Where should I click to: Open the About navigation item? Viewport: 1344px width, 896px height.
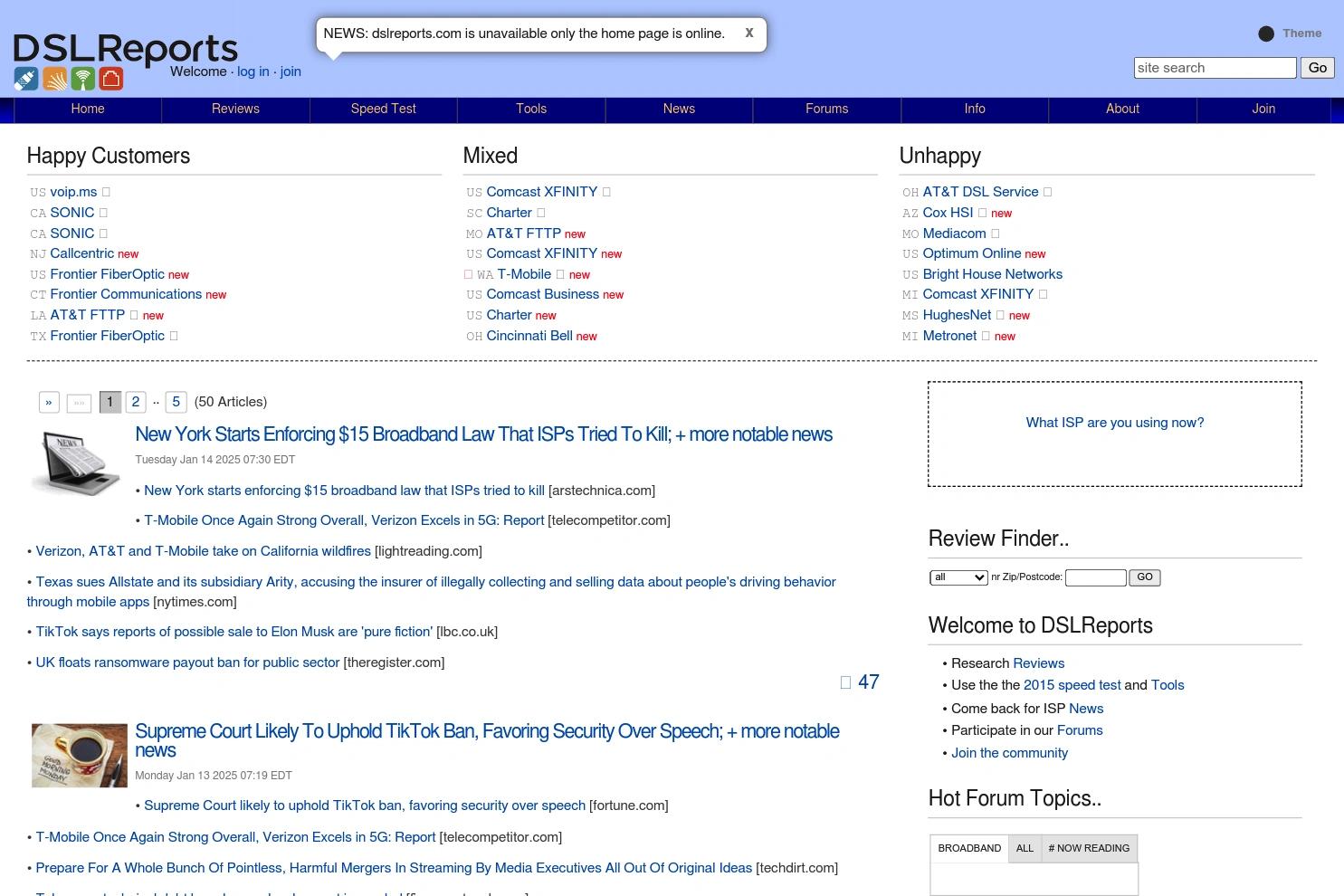click(x=1122, y=109)
